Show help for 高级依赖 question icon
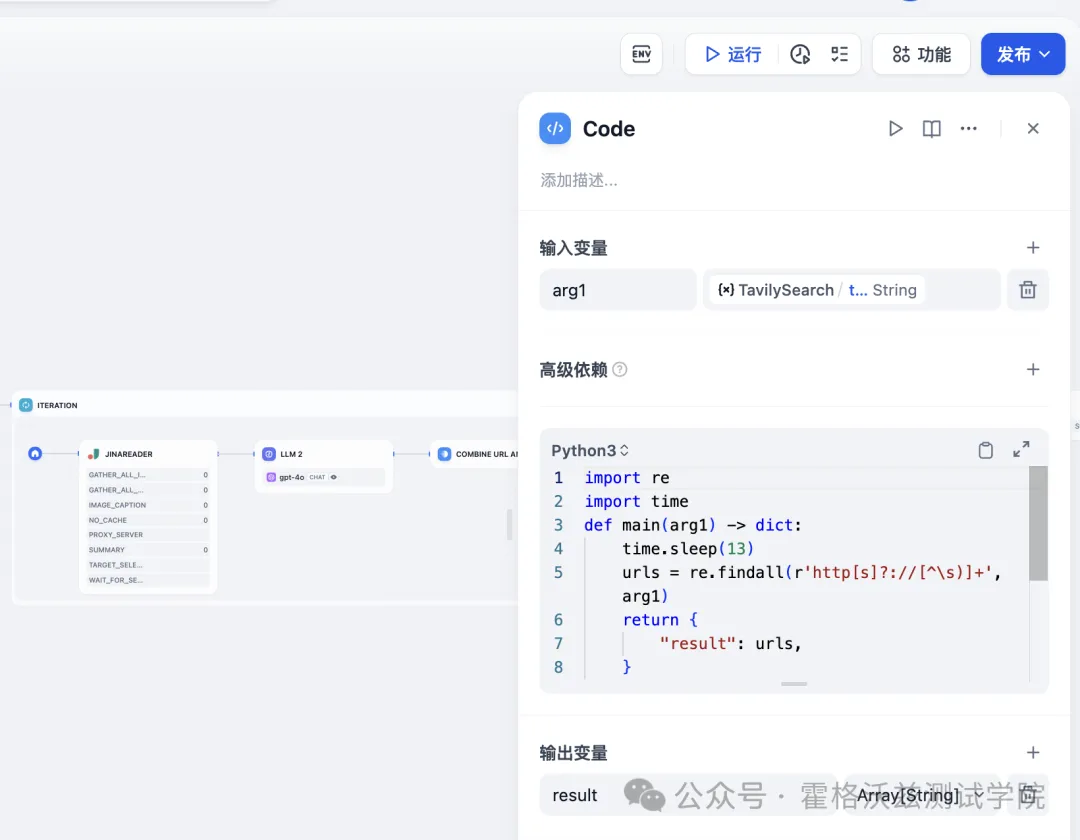The image size is (1080, 840). (x=620, y=370)
